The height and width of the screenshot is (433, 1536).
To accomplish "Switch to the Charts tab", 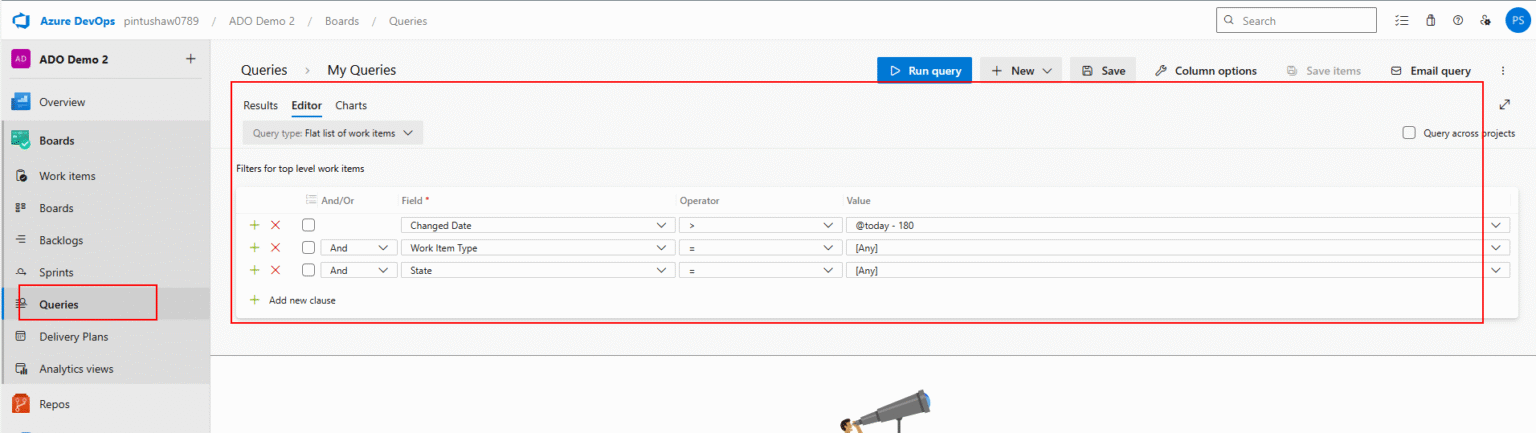I will pos(351,105).
